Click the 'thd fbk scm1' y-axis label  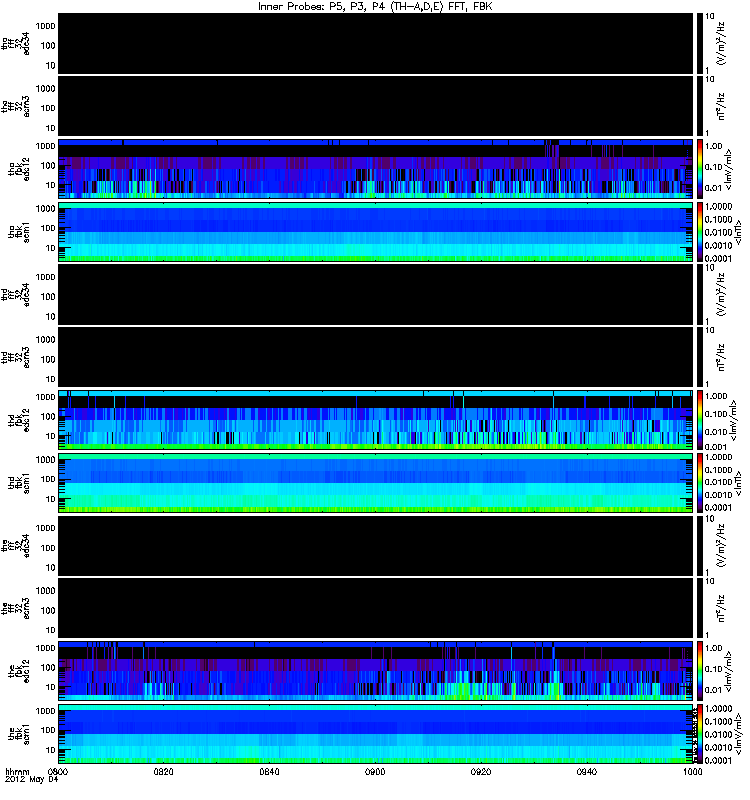19,483
